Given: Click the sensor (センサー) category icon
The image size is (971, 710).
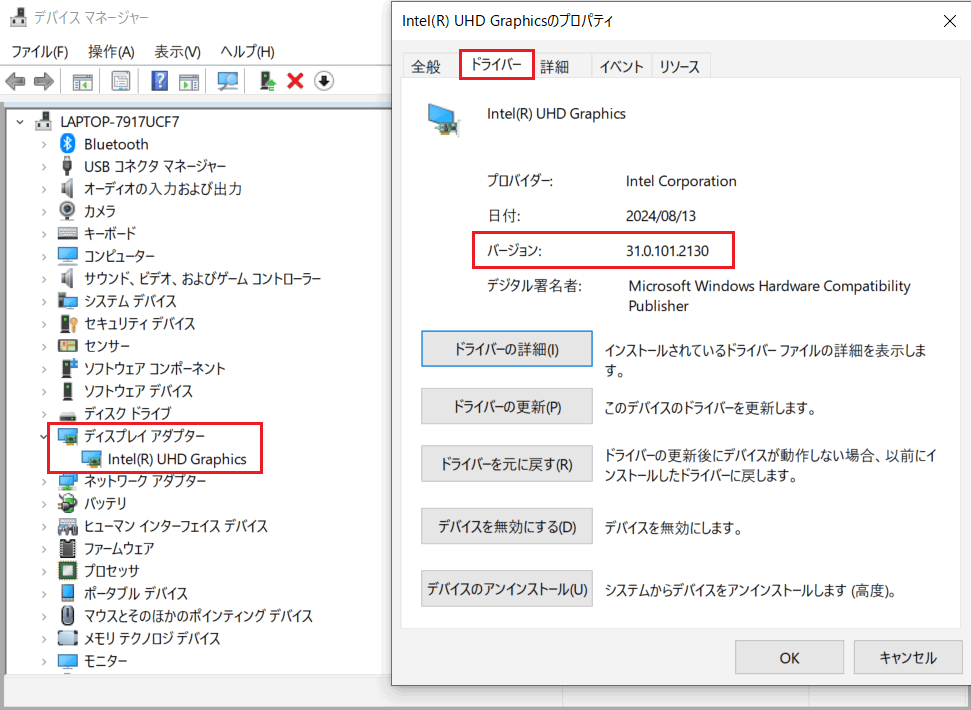Looking at the screenshot, I should [x=67, y=345].
